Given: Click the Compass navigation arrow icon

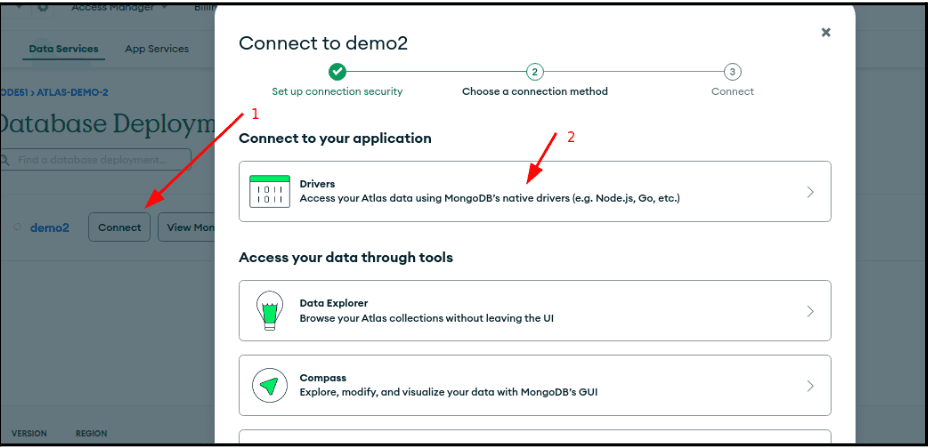Looking at the screenshot, I should click(x=269, y=385).
